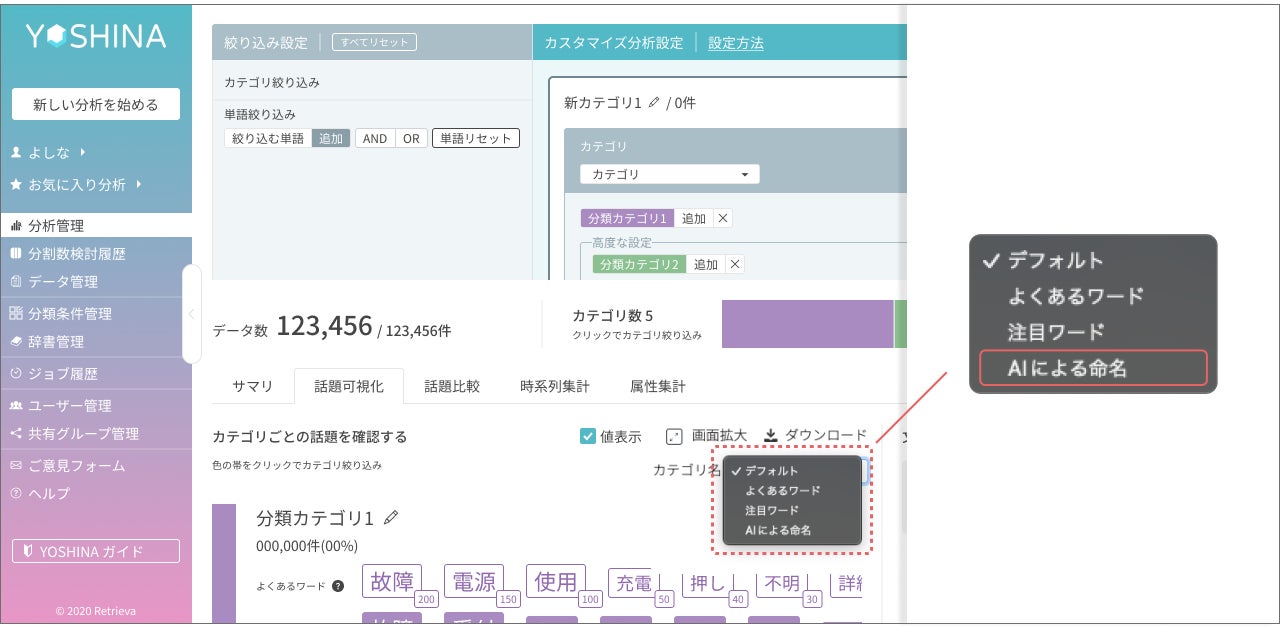This screenshot has height=628, width=1280.
Task: Select the OR word filter mode
Action: click(x=411, y=139)
